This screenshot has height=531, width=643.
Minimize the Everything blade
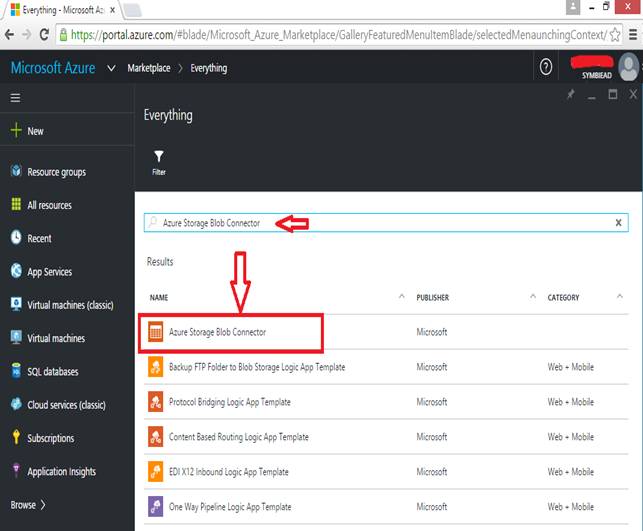[x=591, y=97]
